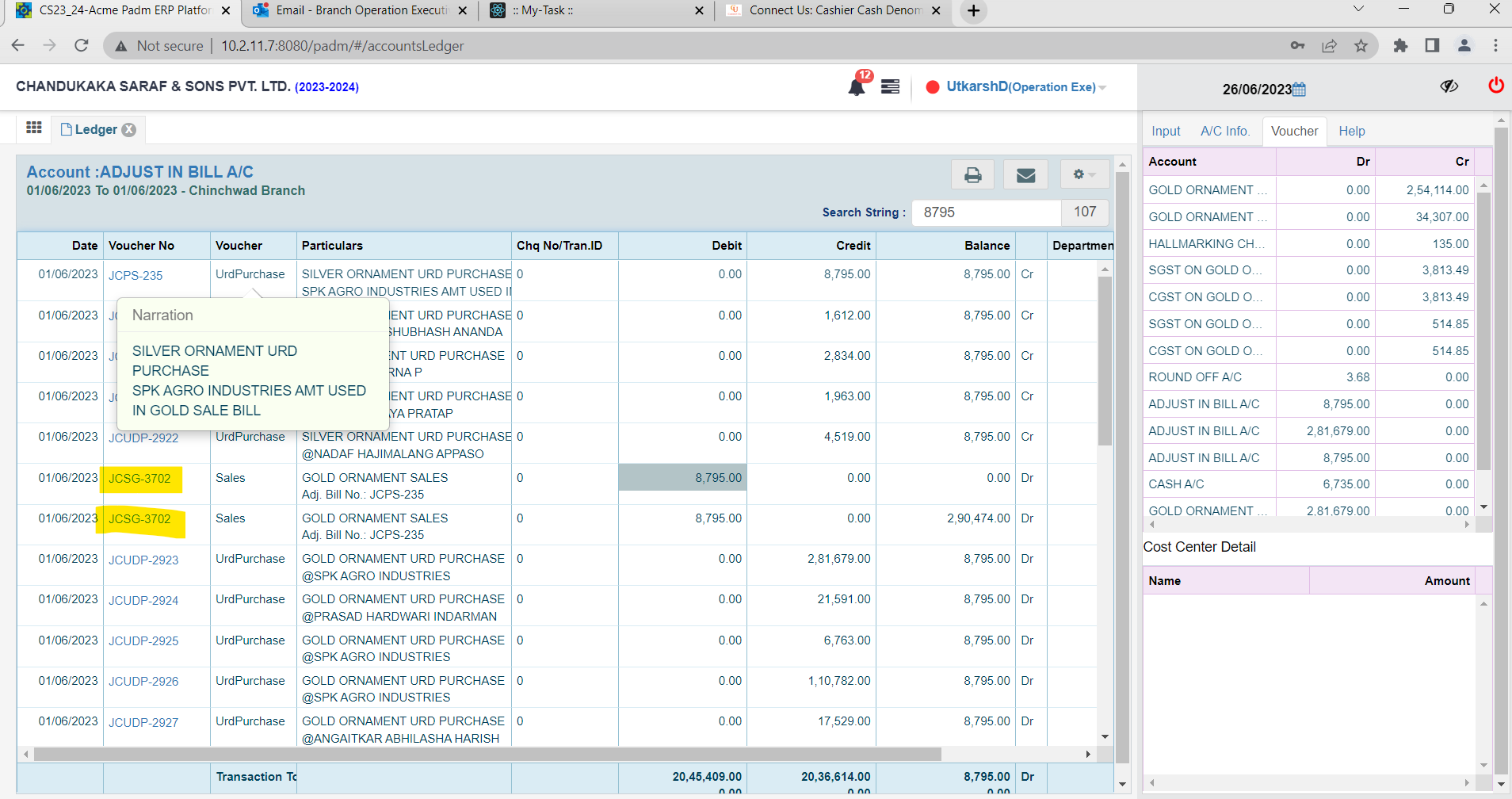Toggle the hide-view eye icon
The height and width of the screenshot is (799, 1512).
(x=1449, y=86)
